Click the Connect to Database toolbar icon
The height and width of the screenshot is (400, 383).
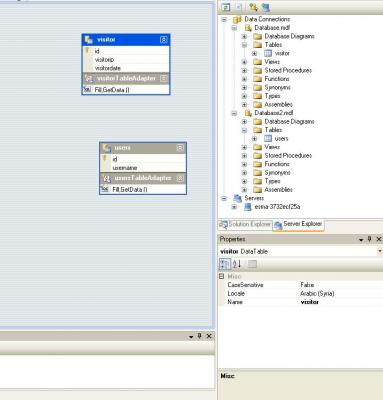point(253,7)
